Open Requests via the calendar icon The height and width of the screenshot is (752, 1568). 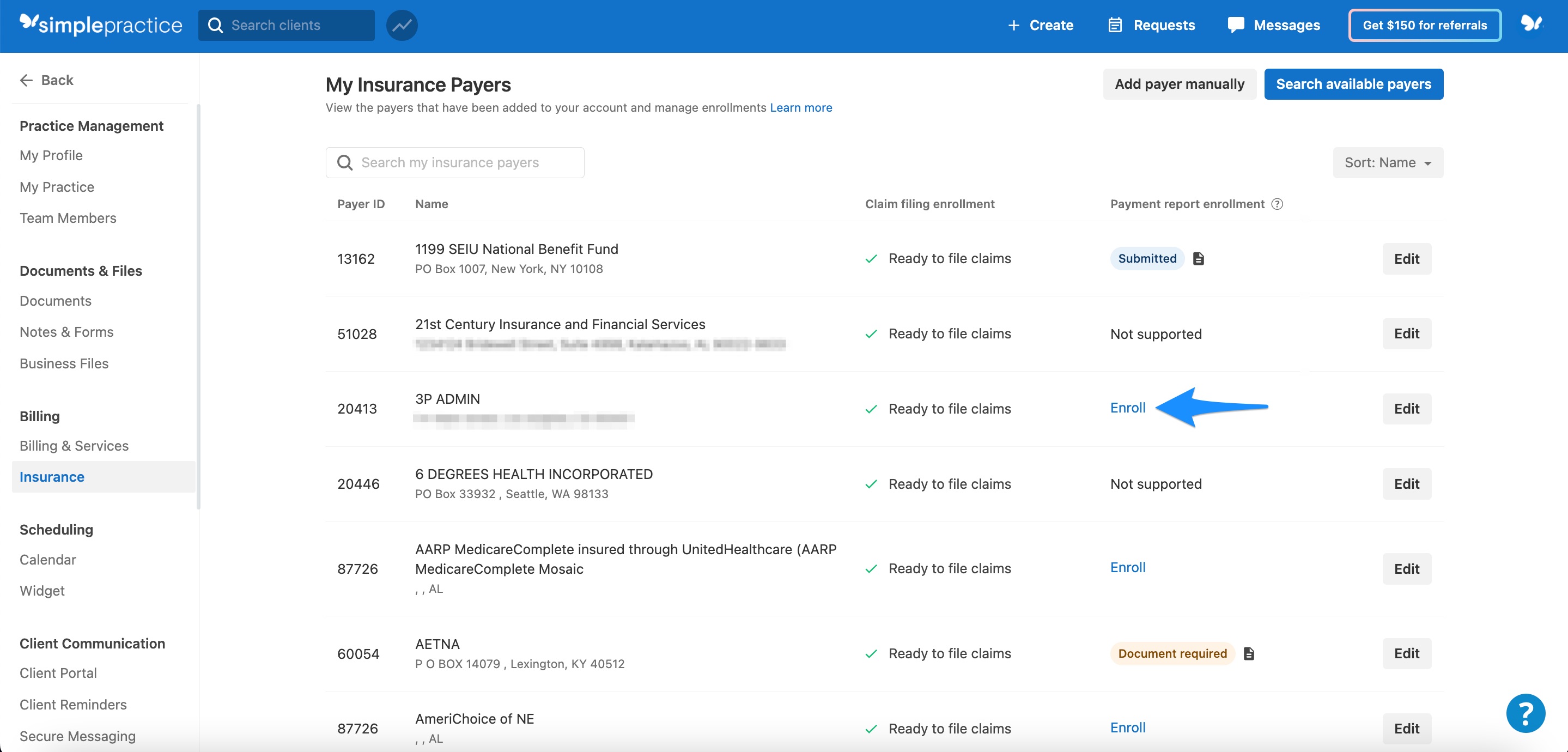click(x=1114, y=25)
